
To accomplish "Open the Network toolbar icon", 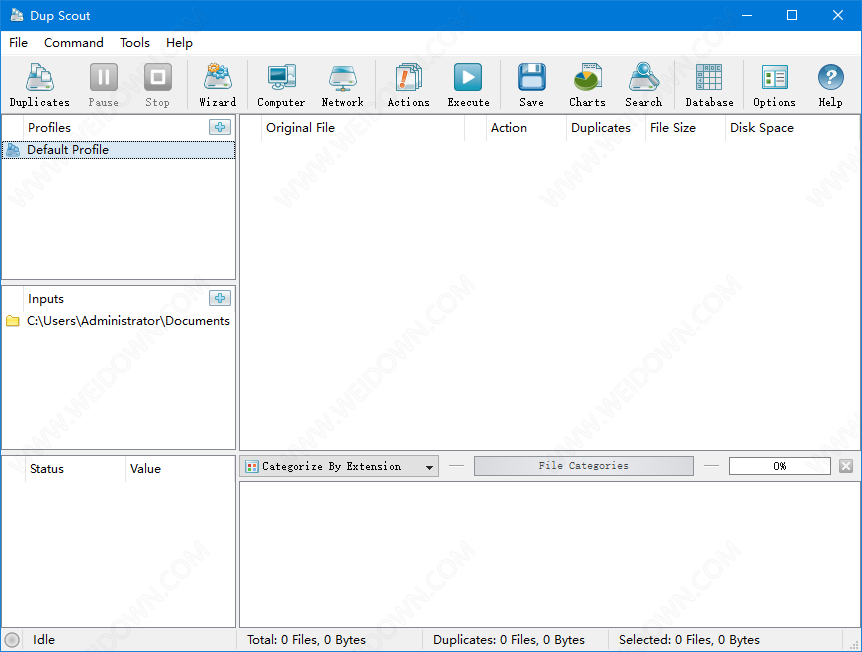I will pos(342,85).
